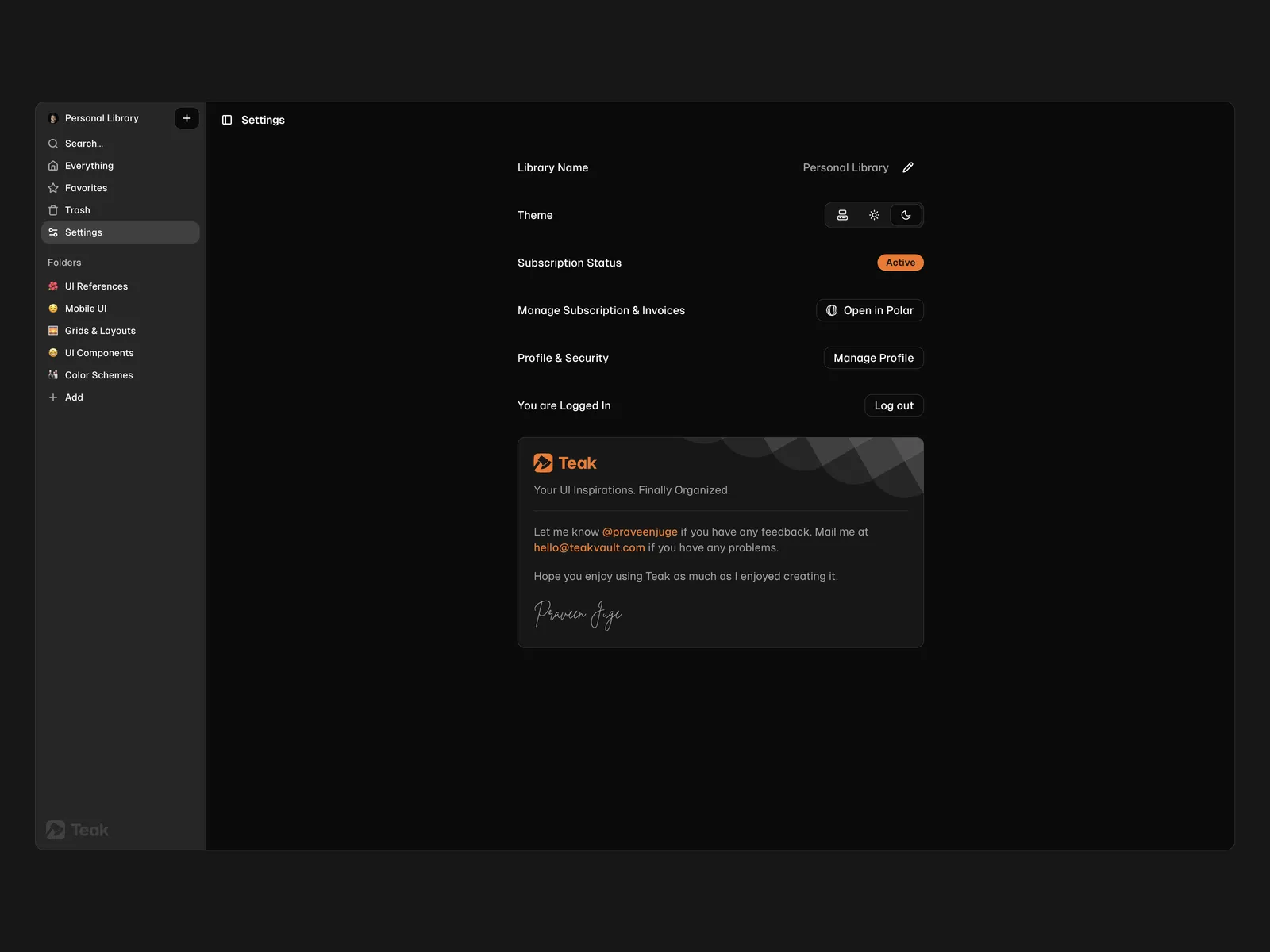The image size is (1270, 952).
Task: Open the Personal Library switcher
Action: point(102,118)
